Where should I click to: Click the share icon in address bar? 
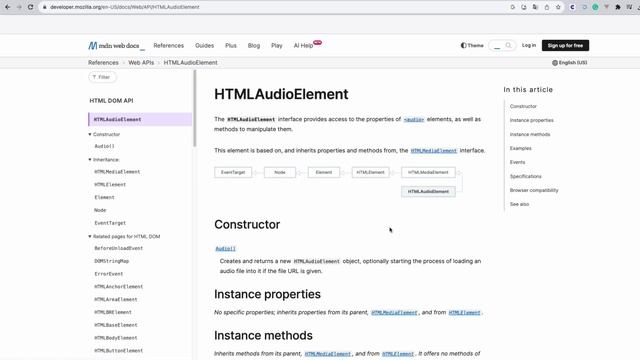click(547, 7)
